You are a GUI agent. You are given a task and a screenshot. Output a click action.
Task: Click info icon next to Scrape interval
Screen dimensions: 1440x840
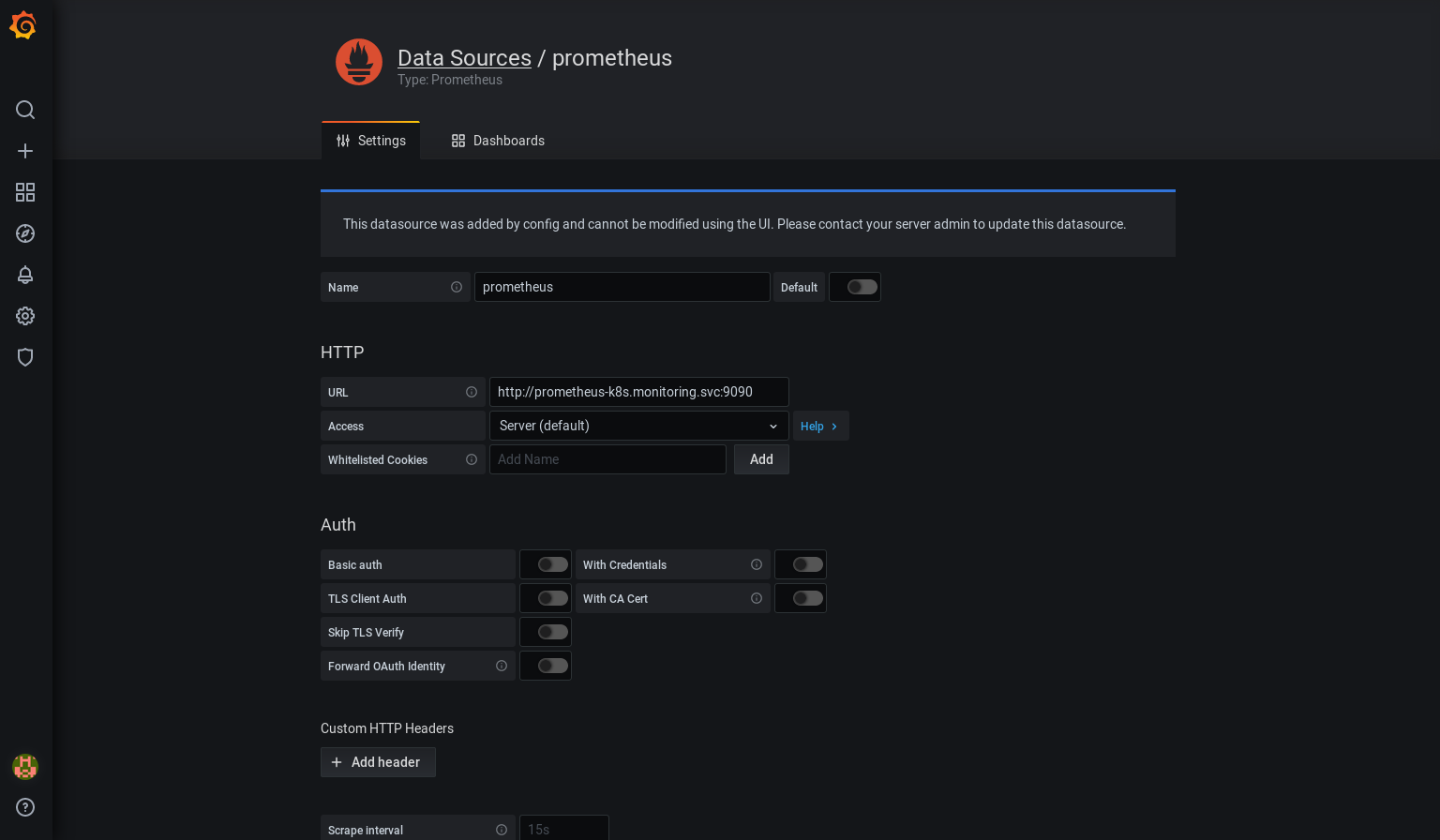click(x=502, y=830)
